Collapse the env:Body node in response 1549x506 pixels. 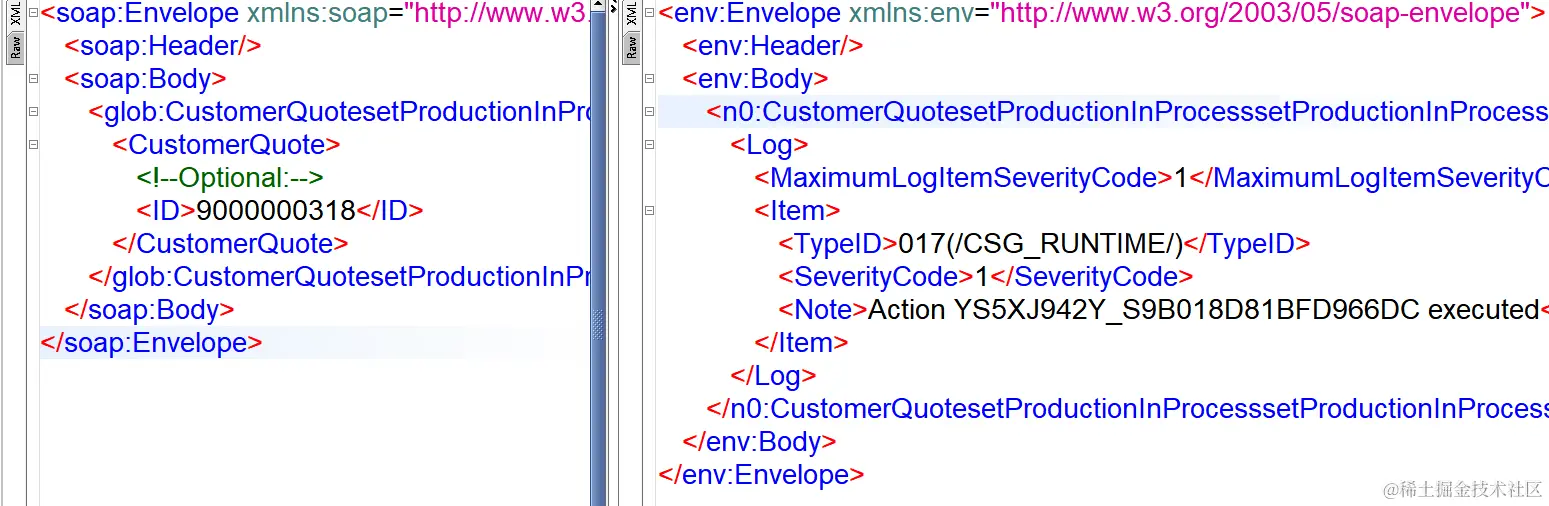coord(651,79)
